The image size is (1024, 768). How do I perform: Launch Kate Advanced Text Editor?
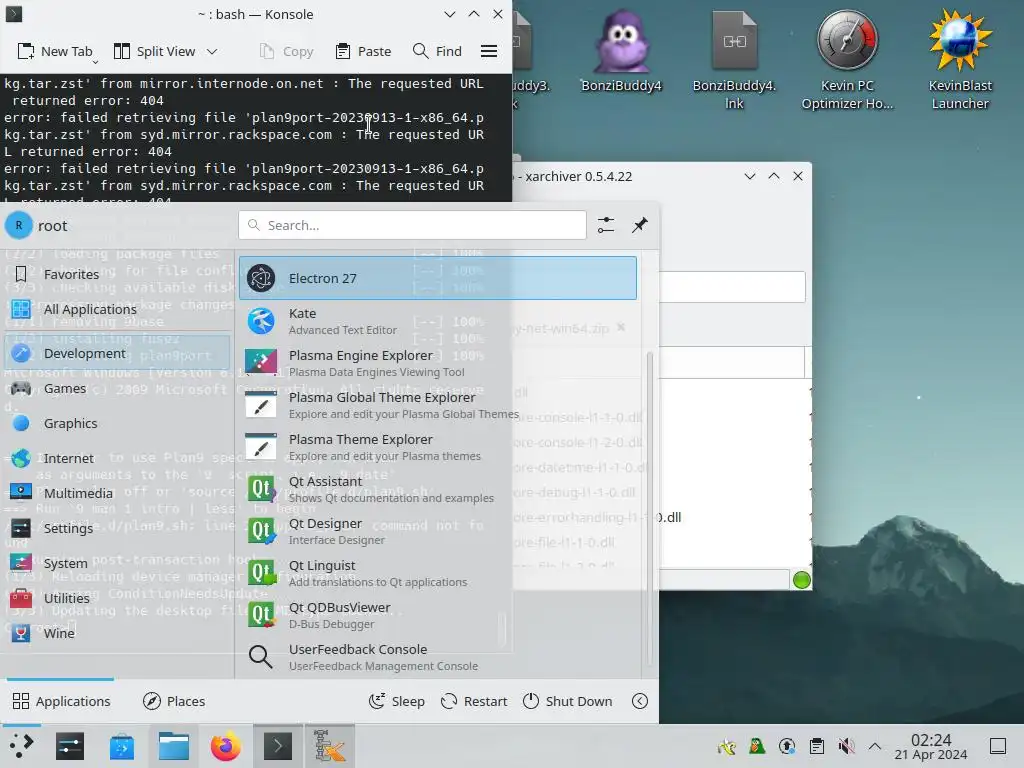tap(438, 321)
